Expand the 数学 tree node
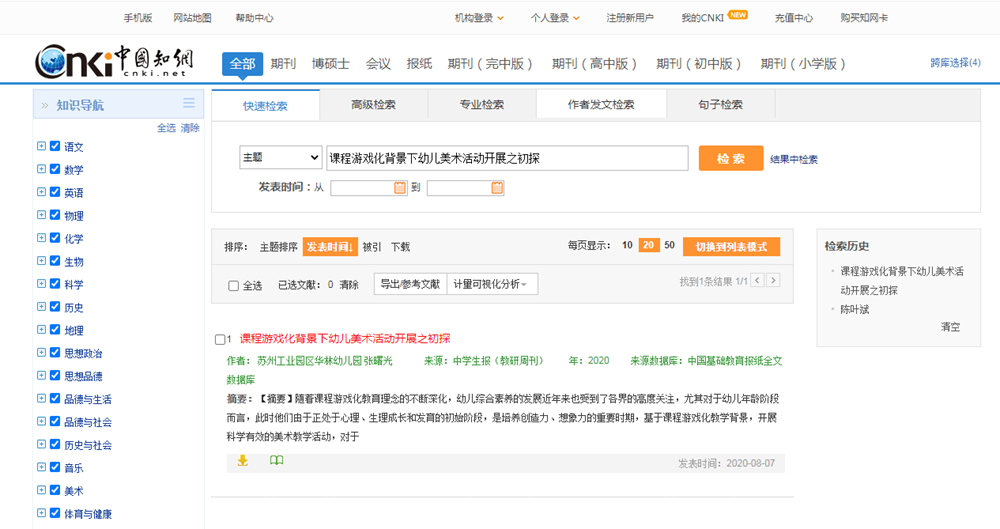Screen dimensions: 1000x529 coord(41,169)
